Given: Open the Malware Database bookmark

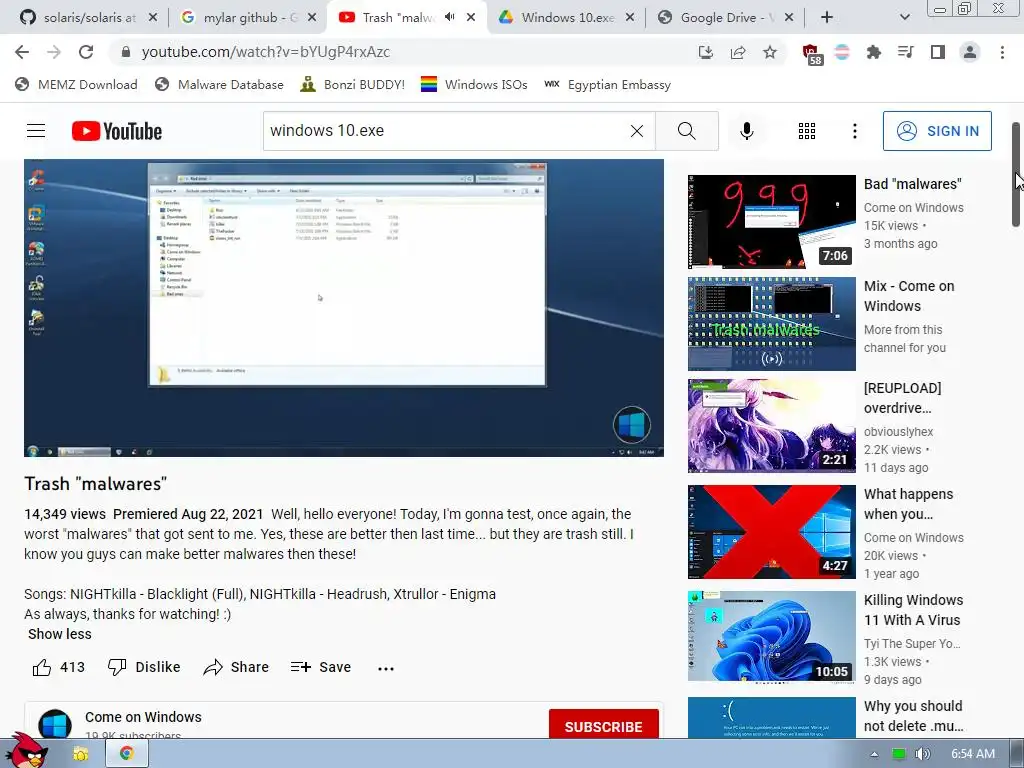Looking at the screenshot, I should 219,84.
